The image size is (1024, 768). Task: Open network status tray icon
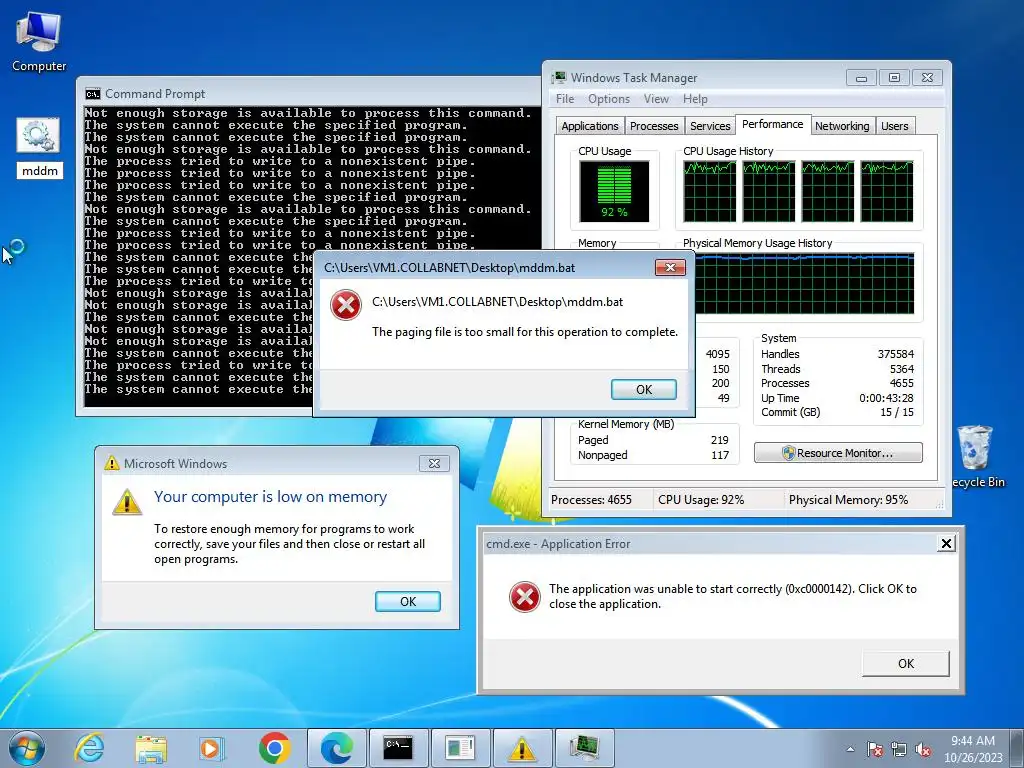(899, 749)
